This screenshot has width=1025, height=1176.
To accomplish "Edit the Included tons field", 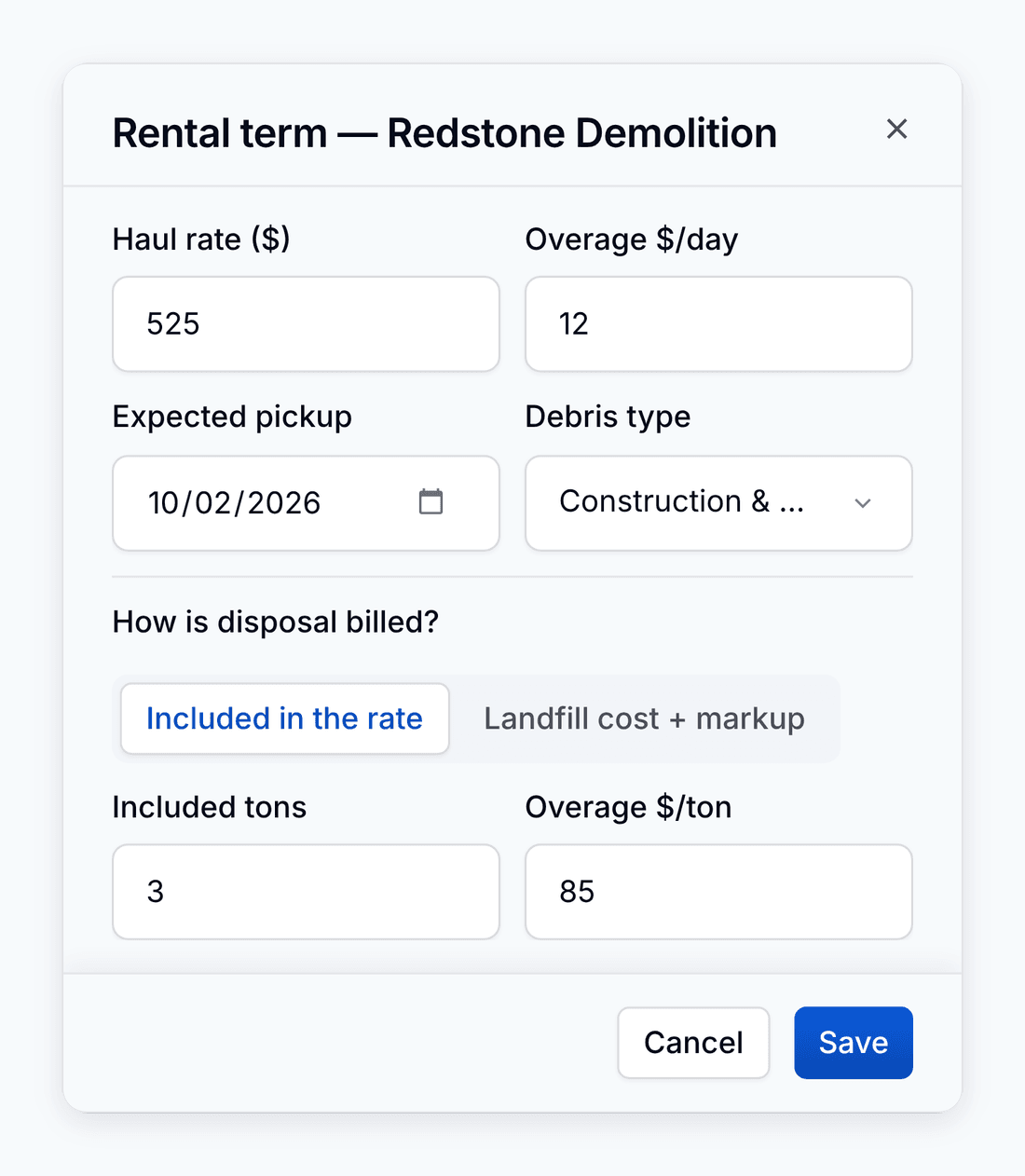I will (x=306, y=892).
